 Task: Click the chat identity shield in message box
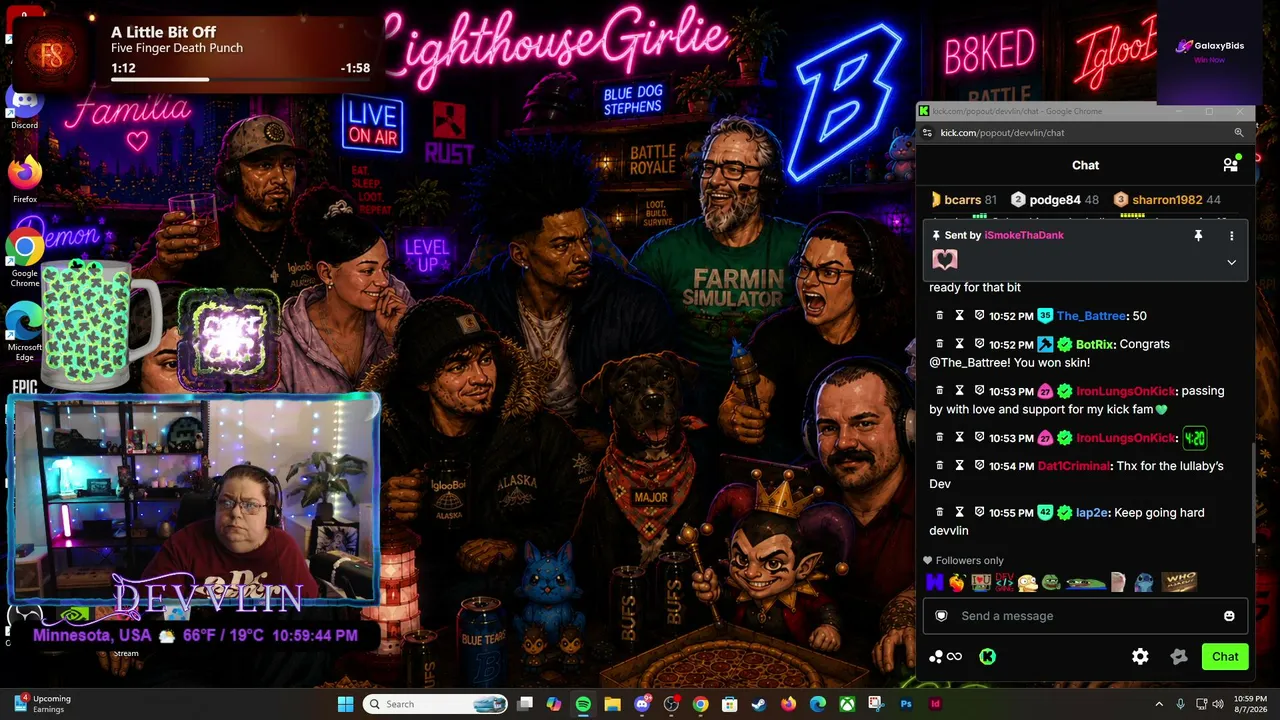click(941, 616)
